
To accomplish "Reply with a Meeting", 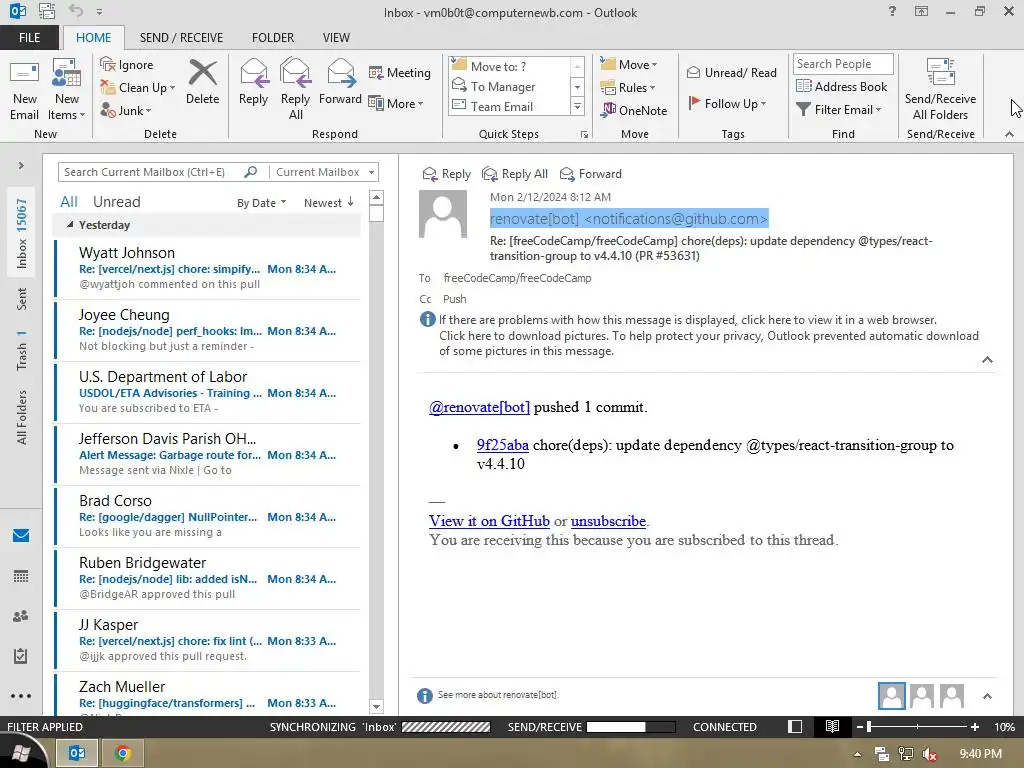I will (400, 72).
